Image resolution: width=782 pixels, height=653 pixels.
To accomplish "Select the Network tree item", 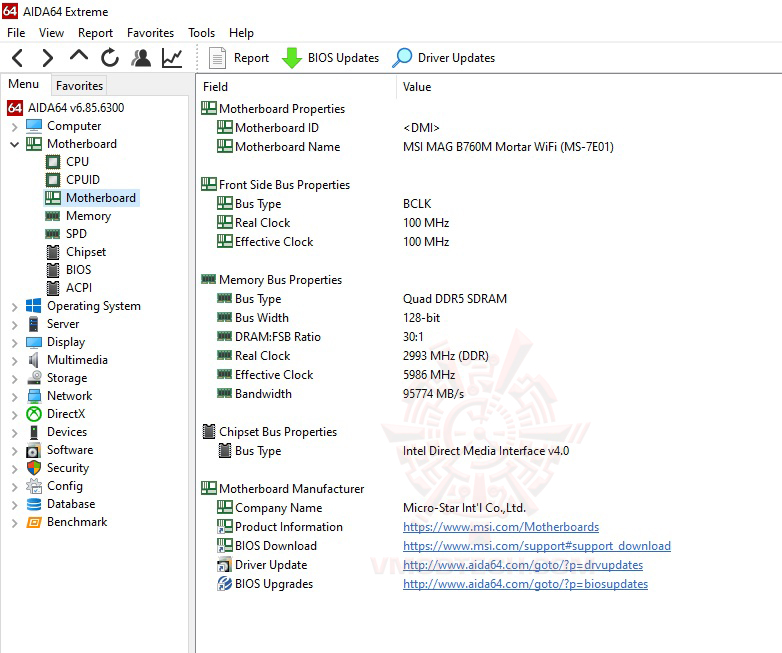I will 70,396.
